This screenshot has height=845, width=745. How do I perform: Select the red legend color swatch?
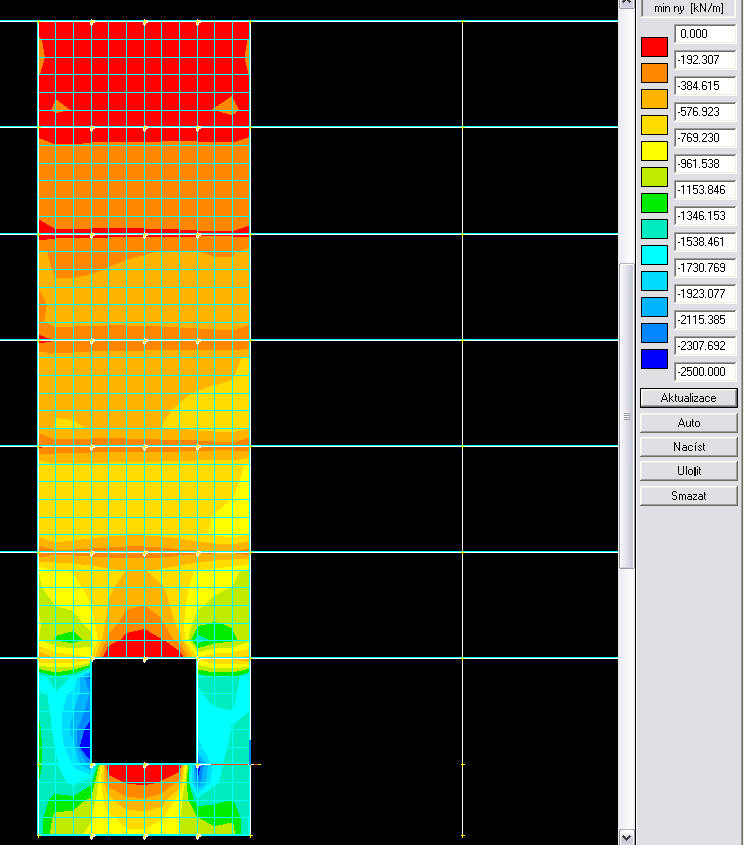(654, 47)
